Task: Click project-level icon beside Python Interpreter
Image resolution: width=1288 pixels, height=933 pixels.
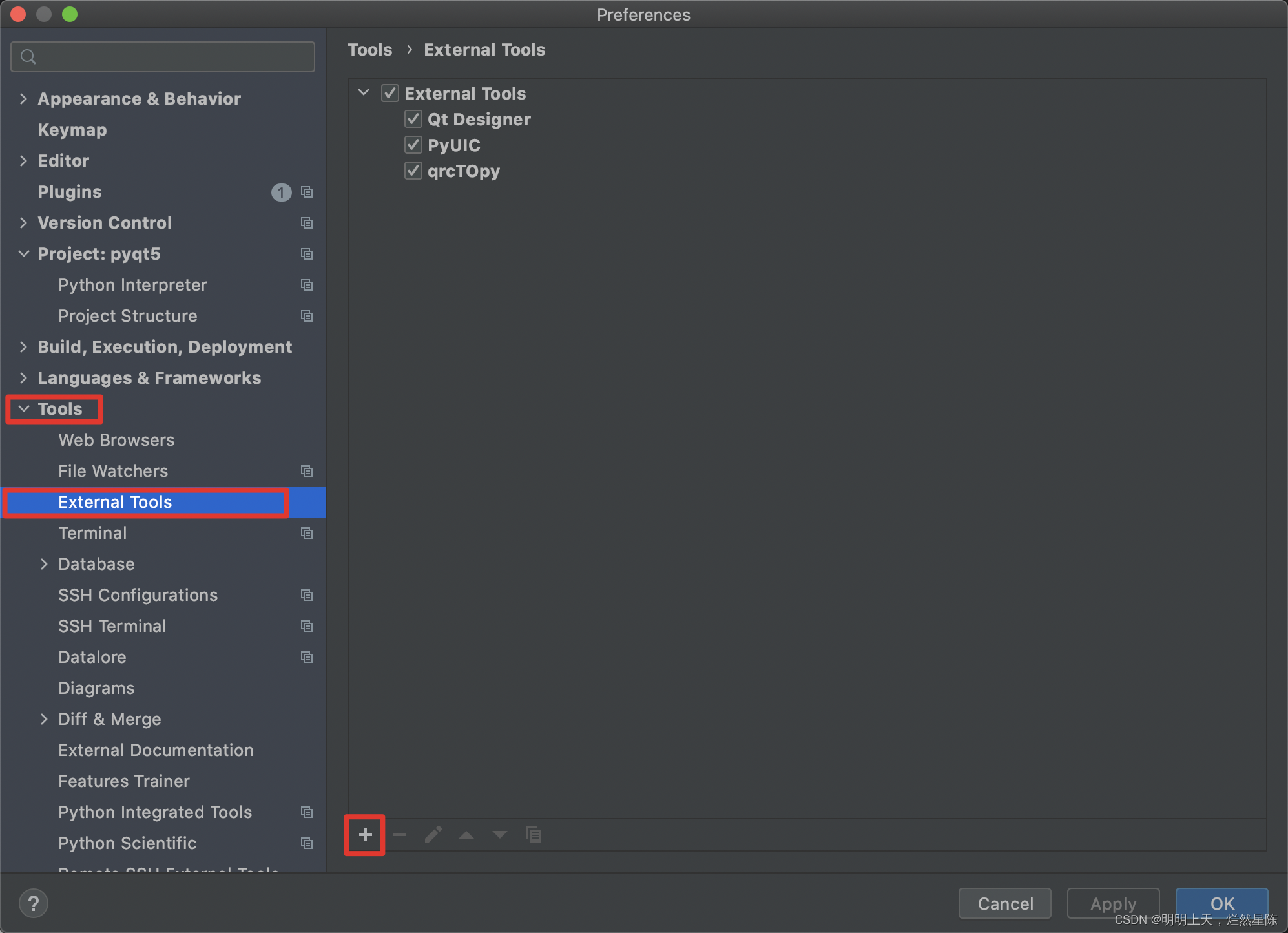Action: tap(307, 285)
